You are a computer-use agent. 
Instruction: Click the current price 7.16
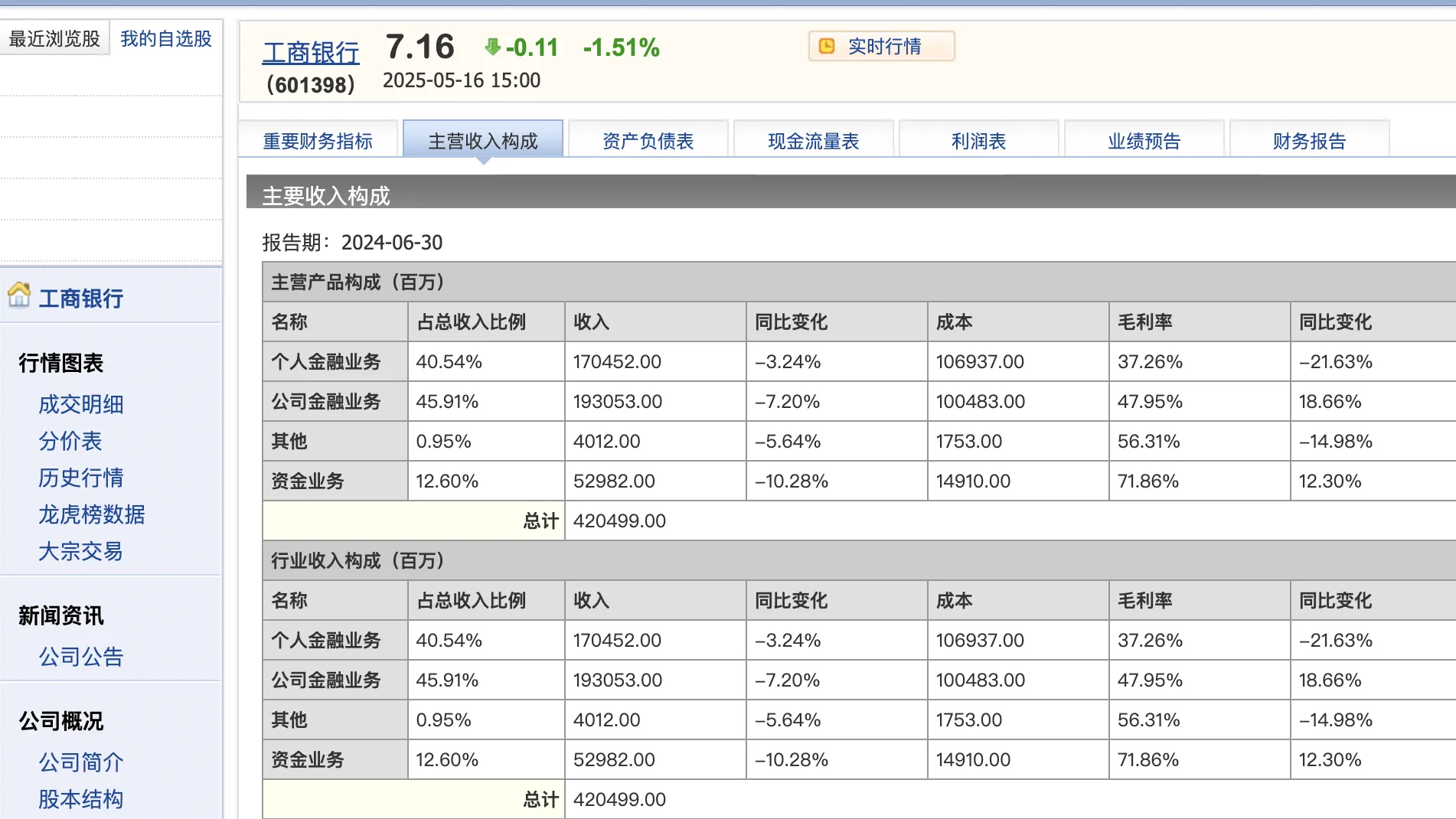click(419, 47)
